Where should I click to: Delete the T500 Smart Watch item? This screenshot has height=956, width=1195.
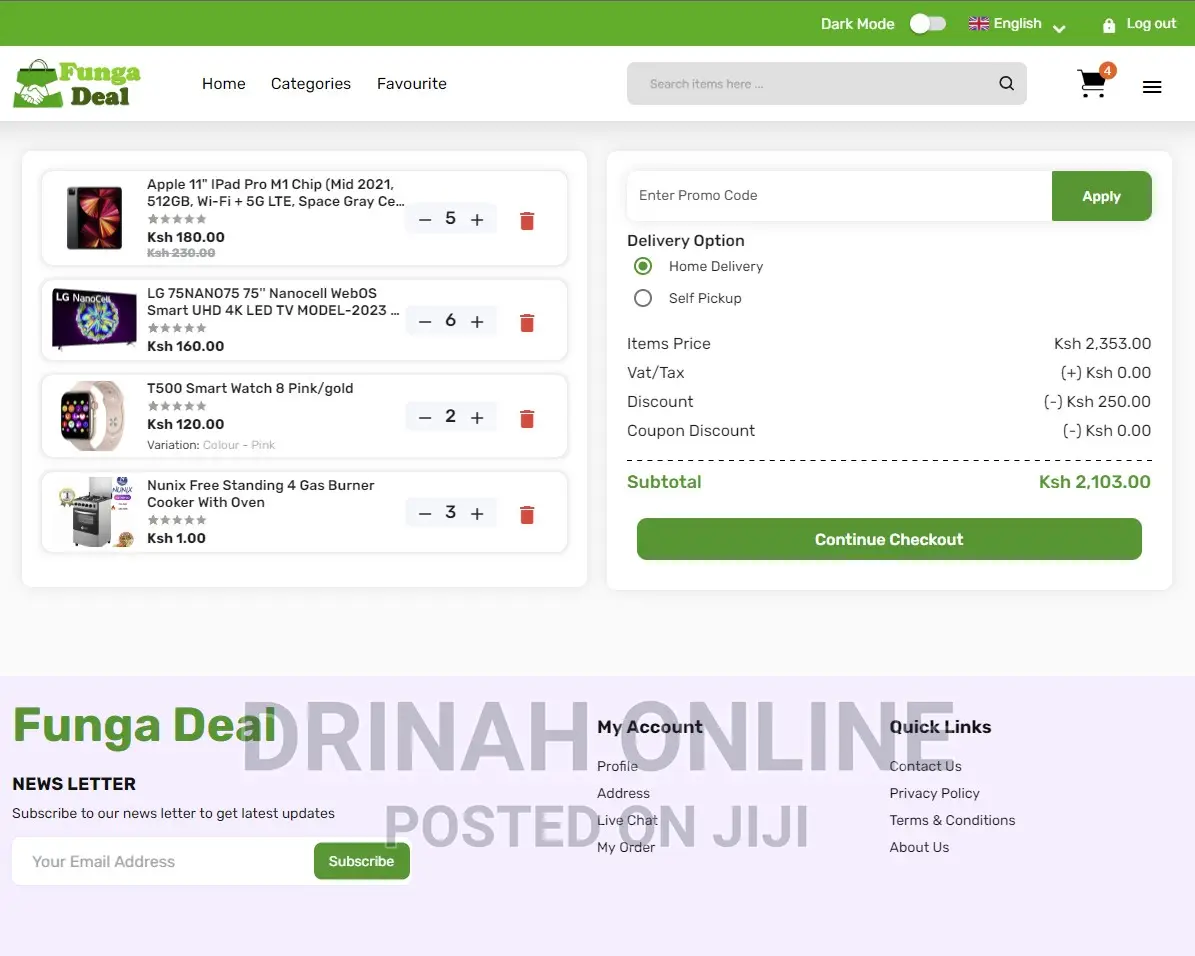(527, 419)
